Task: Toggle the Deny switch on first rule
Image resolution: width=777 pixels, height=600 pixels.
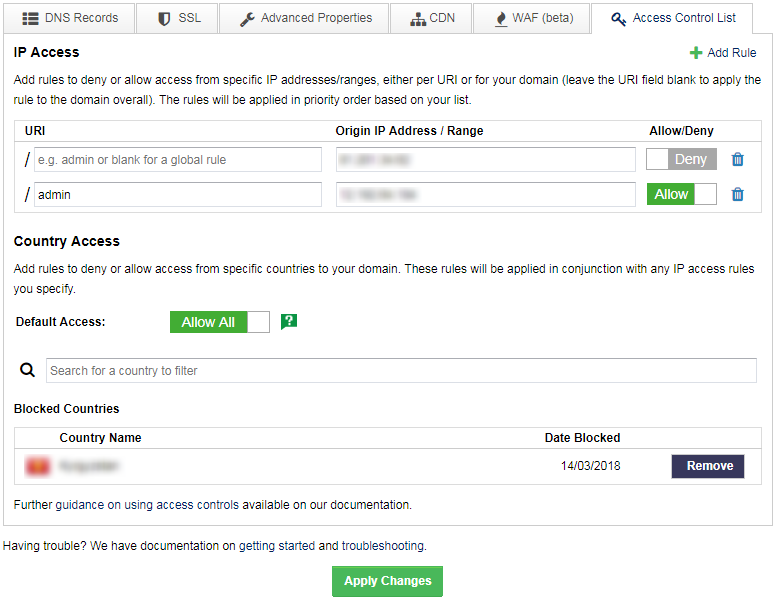Action: (681, 159)
